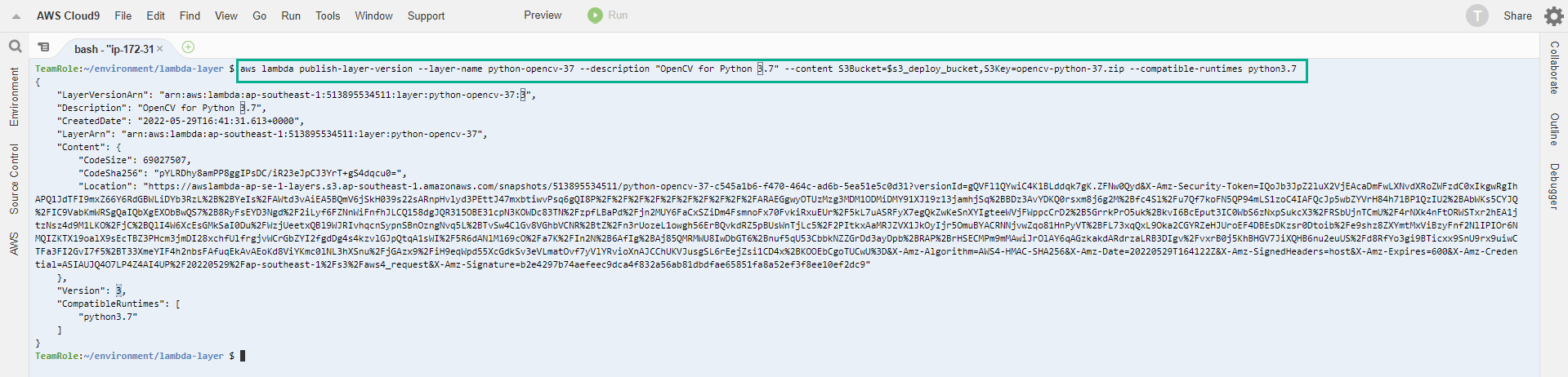Click the CodeSize 69027507 line

(134, 160)
